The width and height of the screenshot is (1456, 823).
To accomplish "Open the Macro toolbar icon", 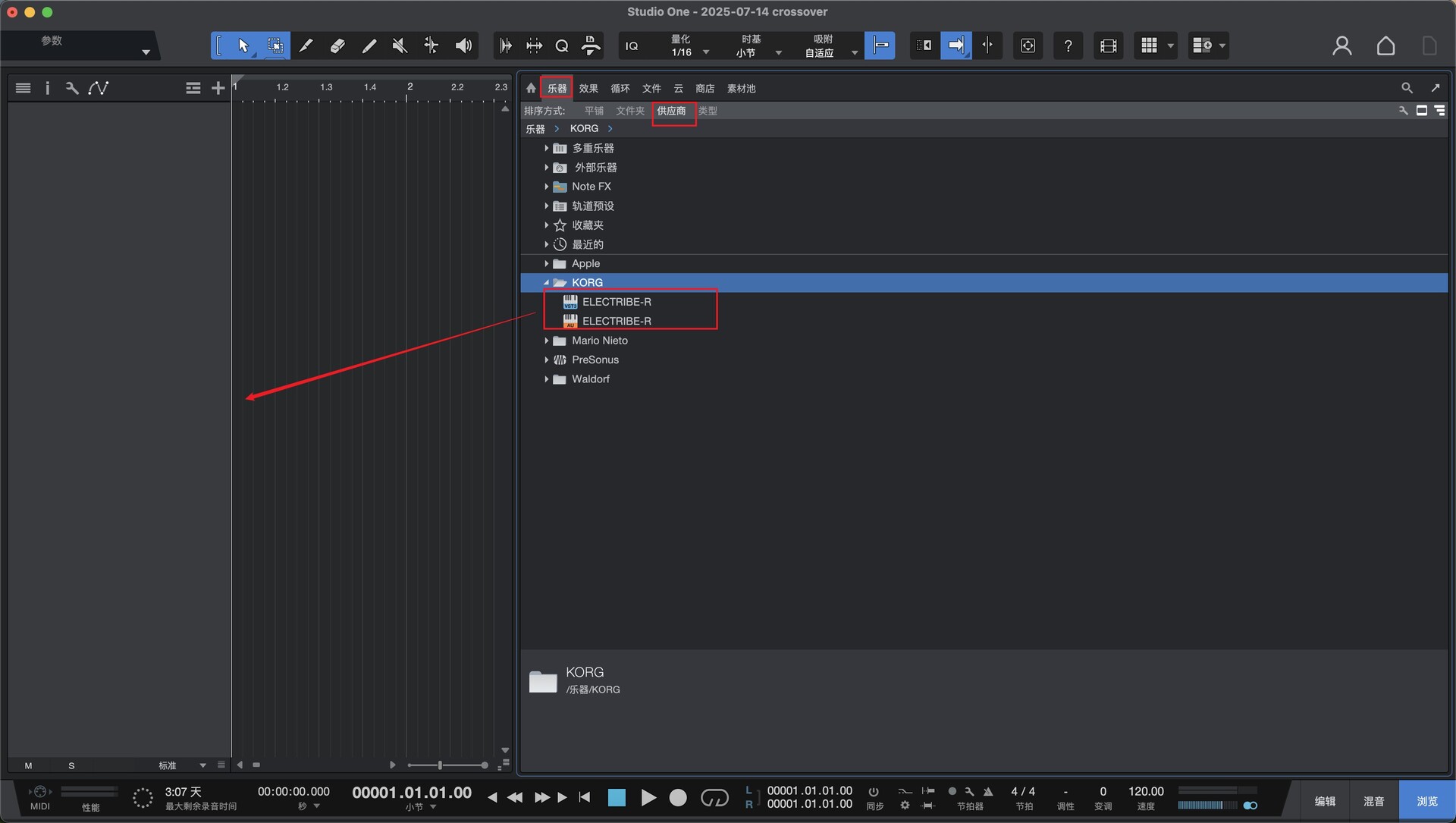I will [591, 46].
